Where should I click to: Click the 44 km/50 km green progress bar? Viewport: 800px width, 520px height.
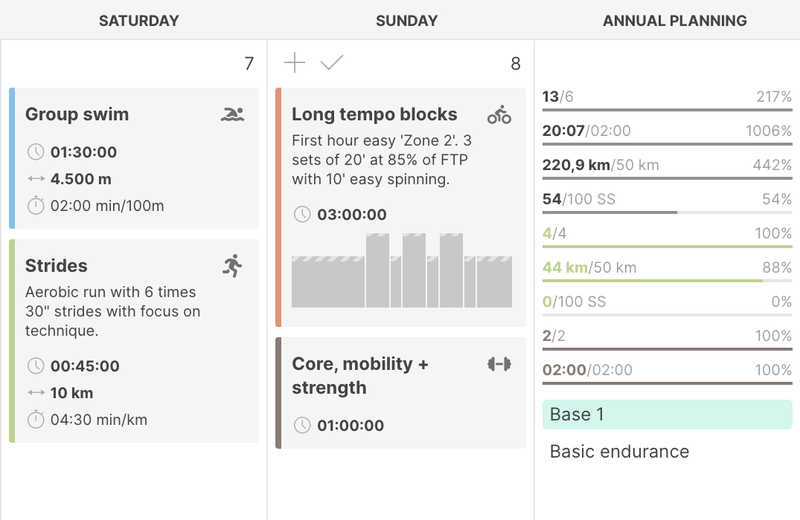click(666, 281)
